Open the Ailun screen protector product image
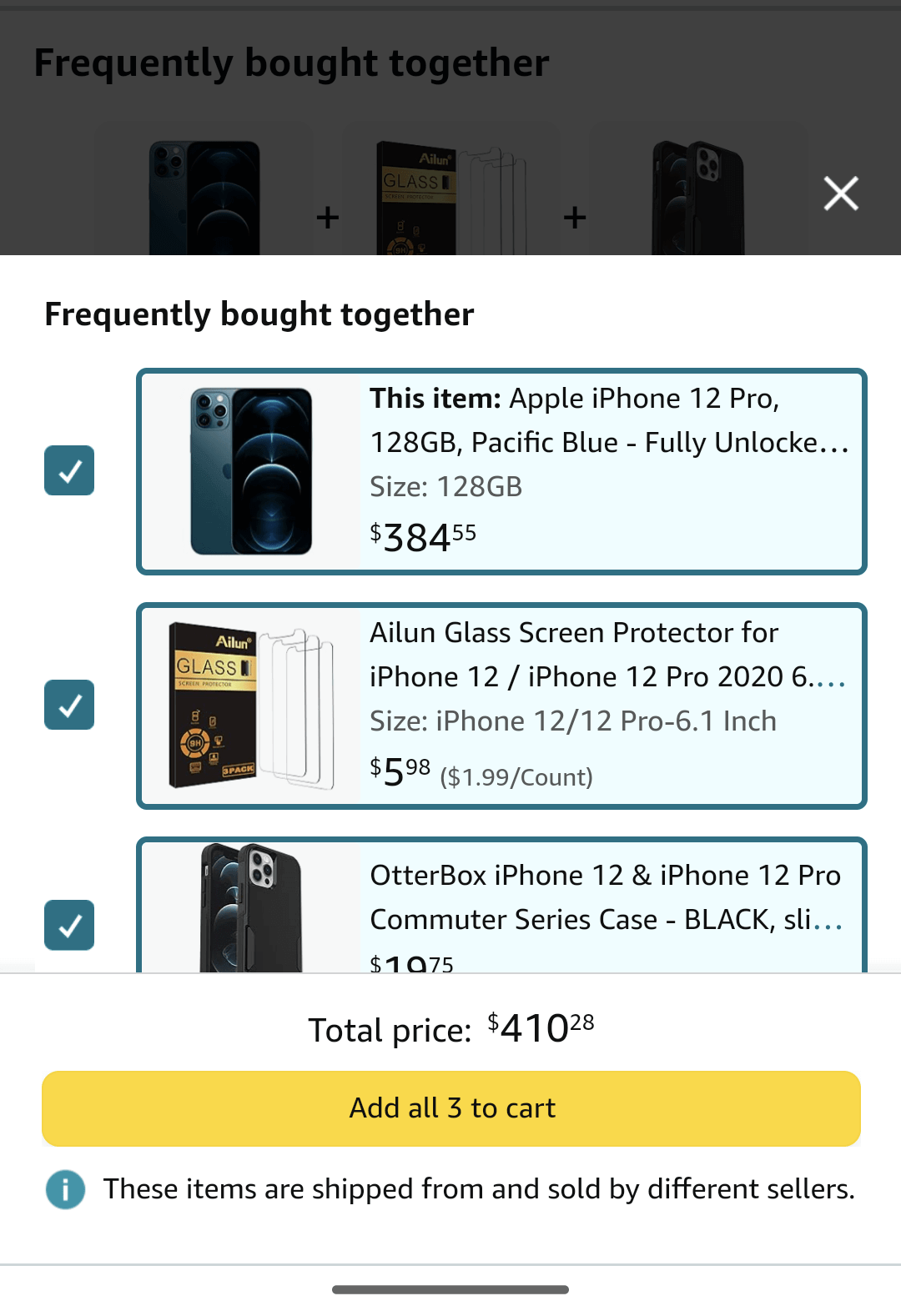The image size is (901, 1316). click(x=251, y=706)
